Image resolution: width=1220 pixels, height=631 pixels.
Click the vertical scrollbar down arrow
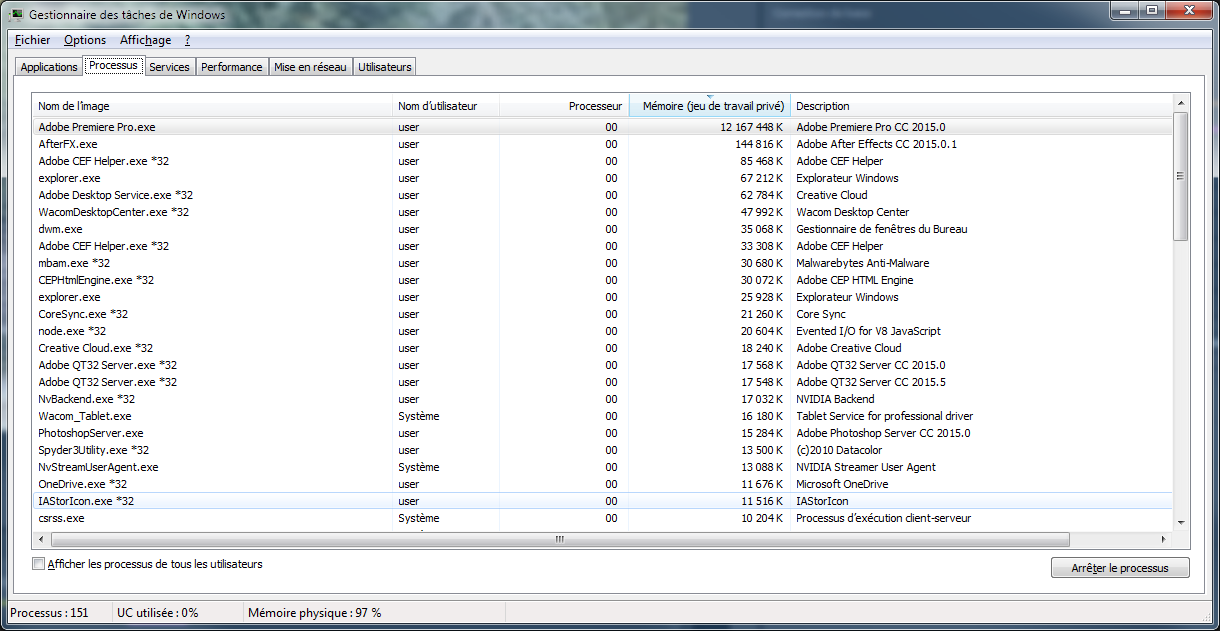click(x=1181, y=522)
